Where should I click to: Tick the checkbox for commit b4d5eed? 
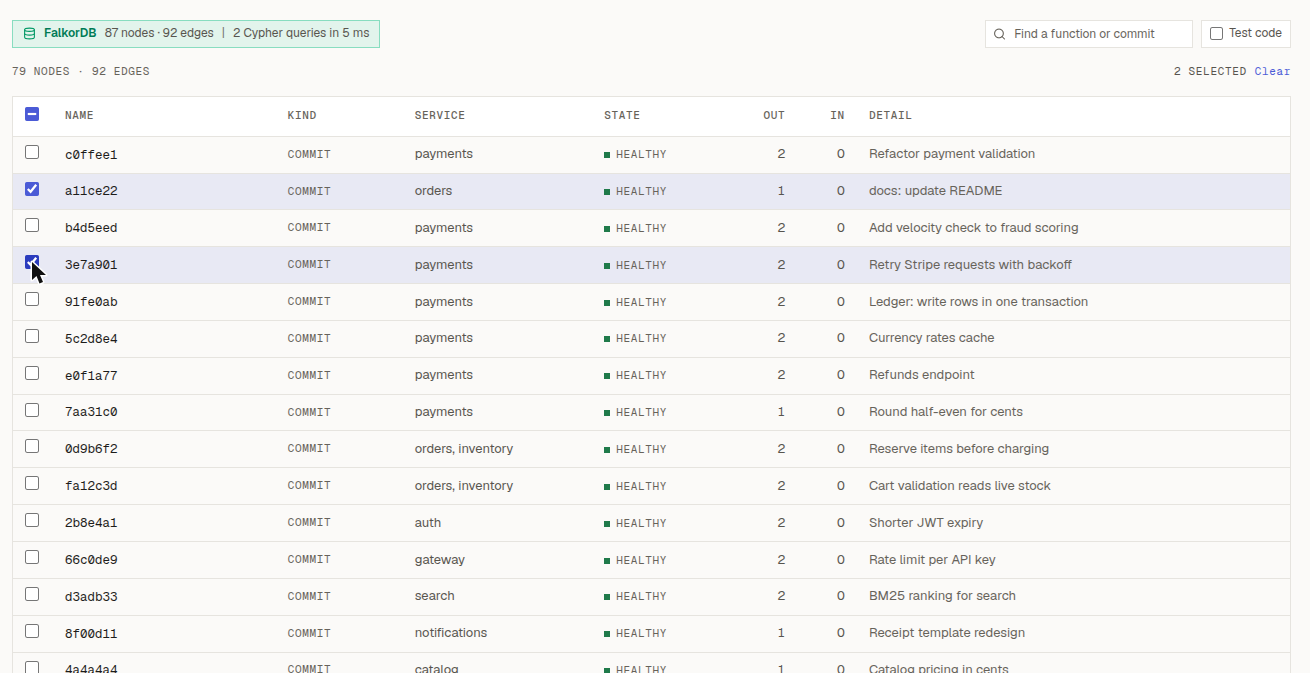tap(32, 226)
